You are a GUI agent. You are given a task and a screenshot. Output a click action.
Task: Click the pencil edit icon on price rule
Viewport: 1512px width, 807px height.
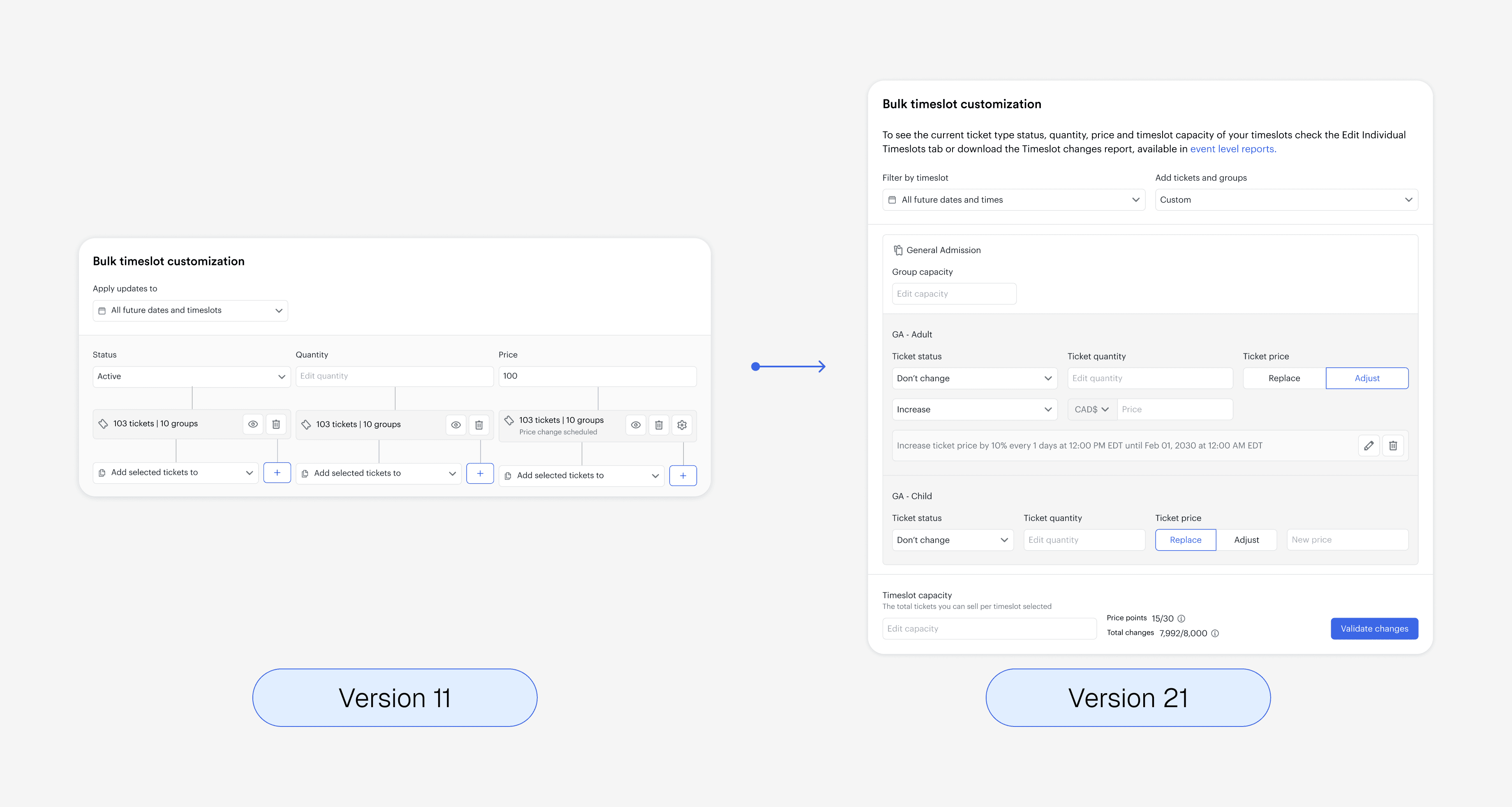tap(1368, 446)
